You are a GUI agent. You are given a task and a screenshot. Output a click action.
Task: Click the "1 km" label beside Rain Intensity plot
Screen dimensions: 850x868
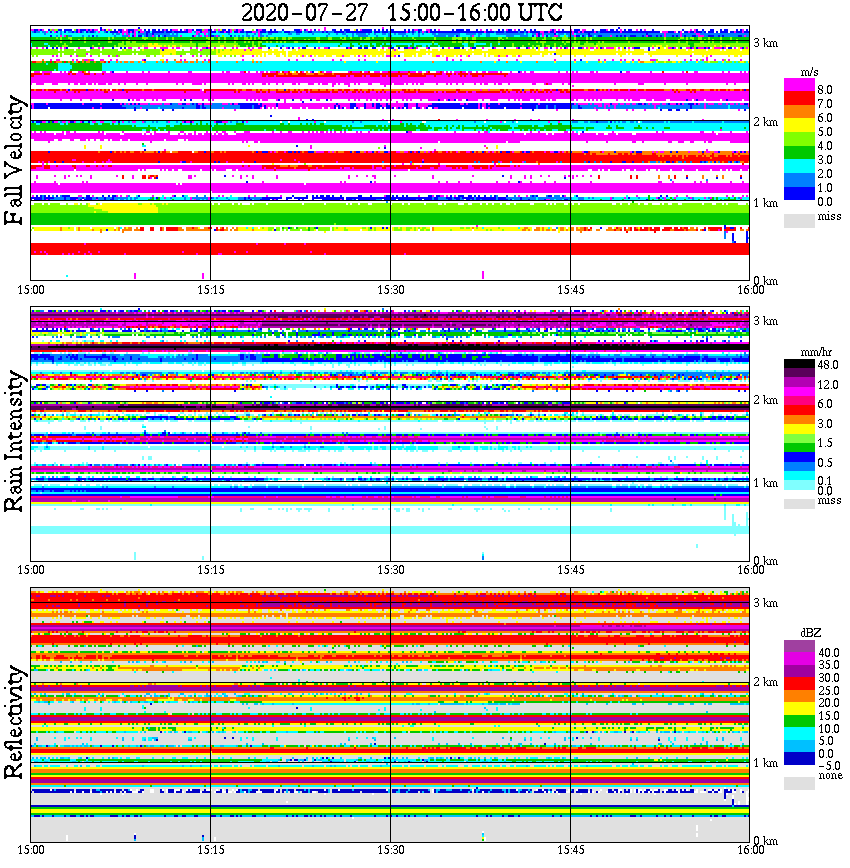(766, 483)
